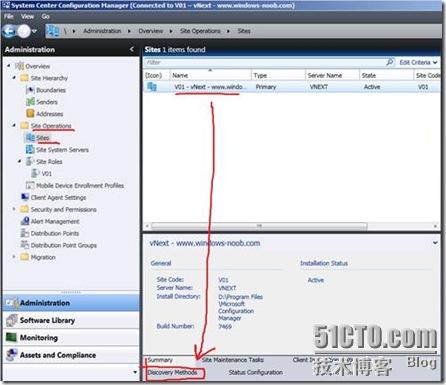Select the Sites node icon in tree
446x385 pixels.
tap(30, 137)
